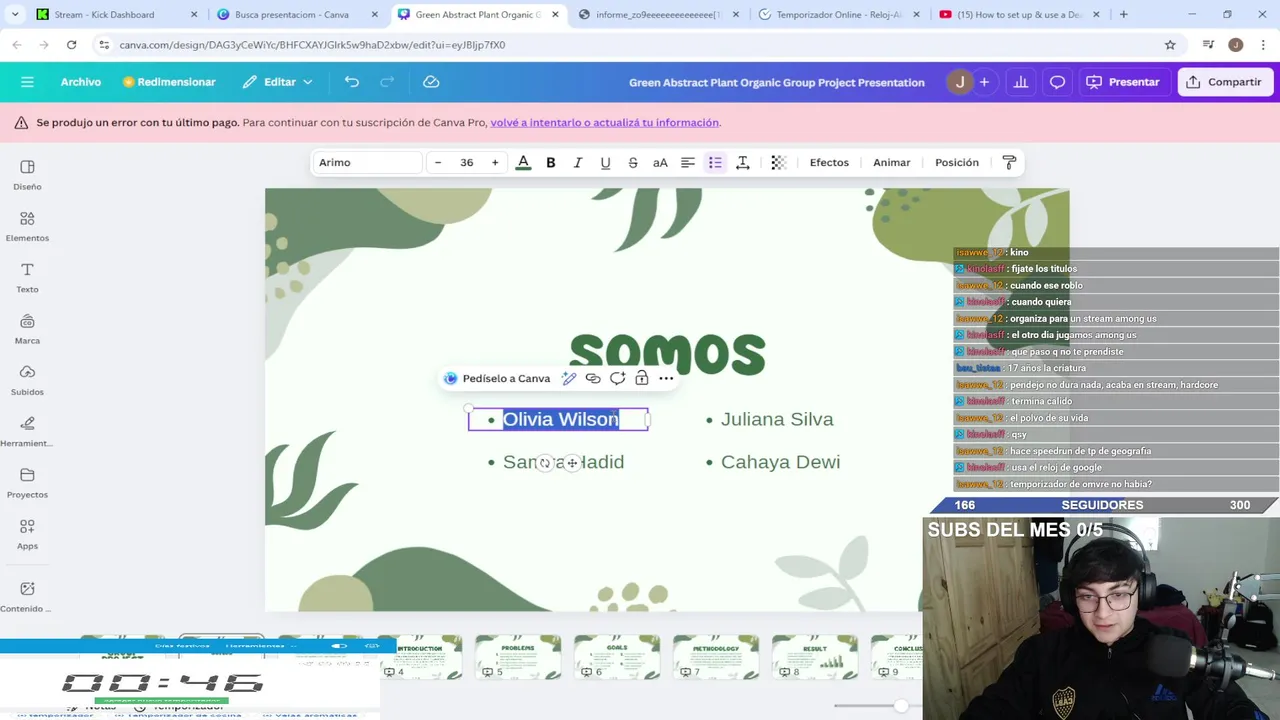The height and width of the screenshot is (720, 1280).
Task: Select slide 6 Goals thumbnail
Action: coord(617,655)
